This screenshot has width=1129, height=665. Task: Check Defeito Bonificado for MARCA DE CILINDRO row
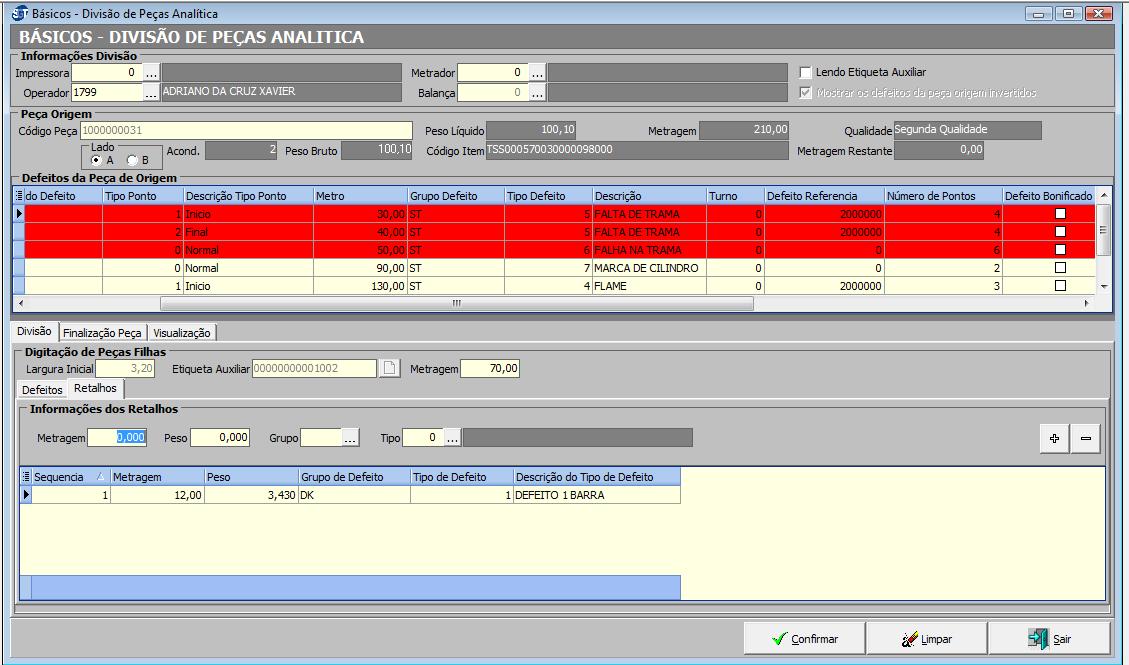click(x=1060, y=268)
